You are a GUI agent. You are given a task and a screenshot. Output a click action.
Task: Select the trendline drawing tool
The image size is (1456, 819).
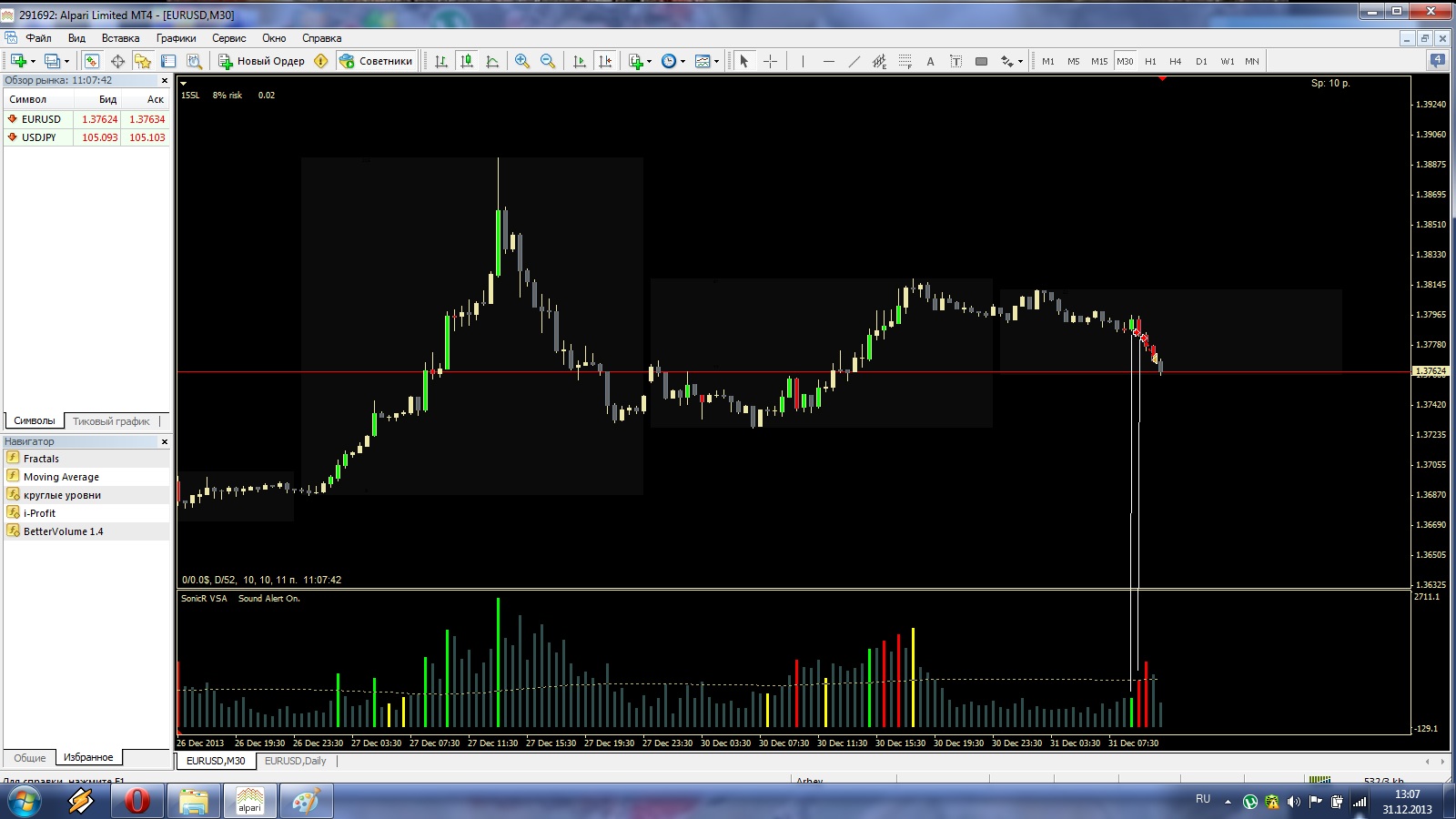pos(854,61)
